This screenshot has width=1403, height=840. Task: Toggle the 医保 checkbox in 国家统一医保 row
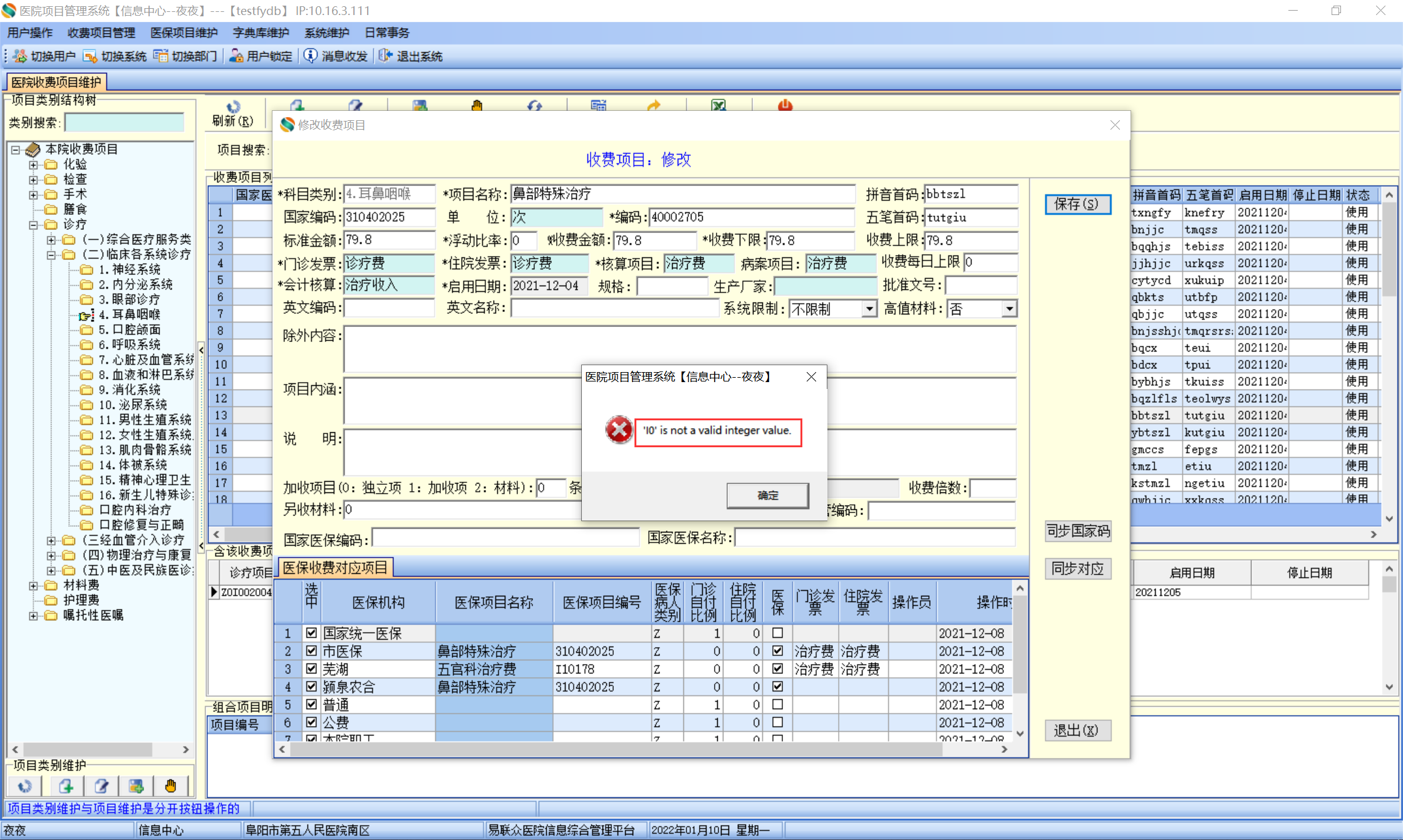[x=777, y=633]
